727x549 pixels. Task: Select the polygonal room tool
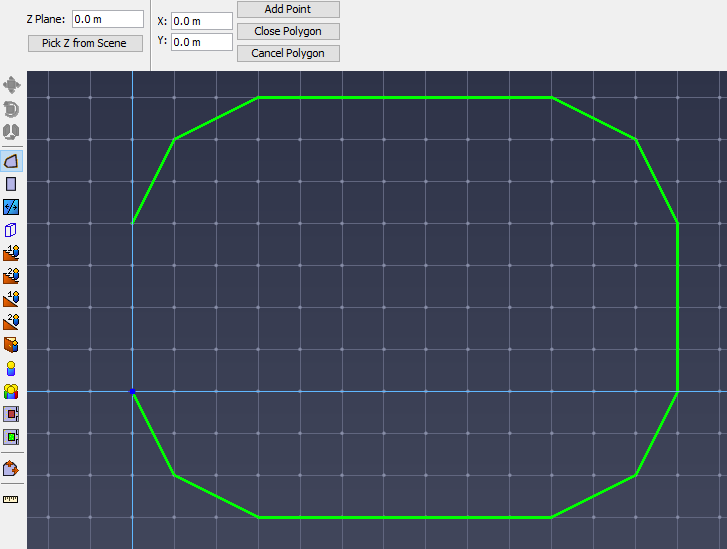coord(11,161)
